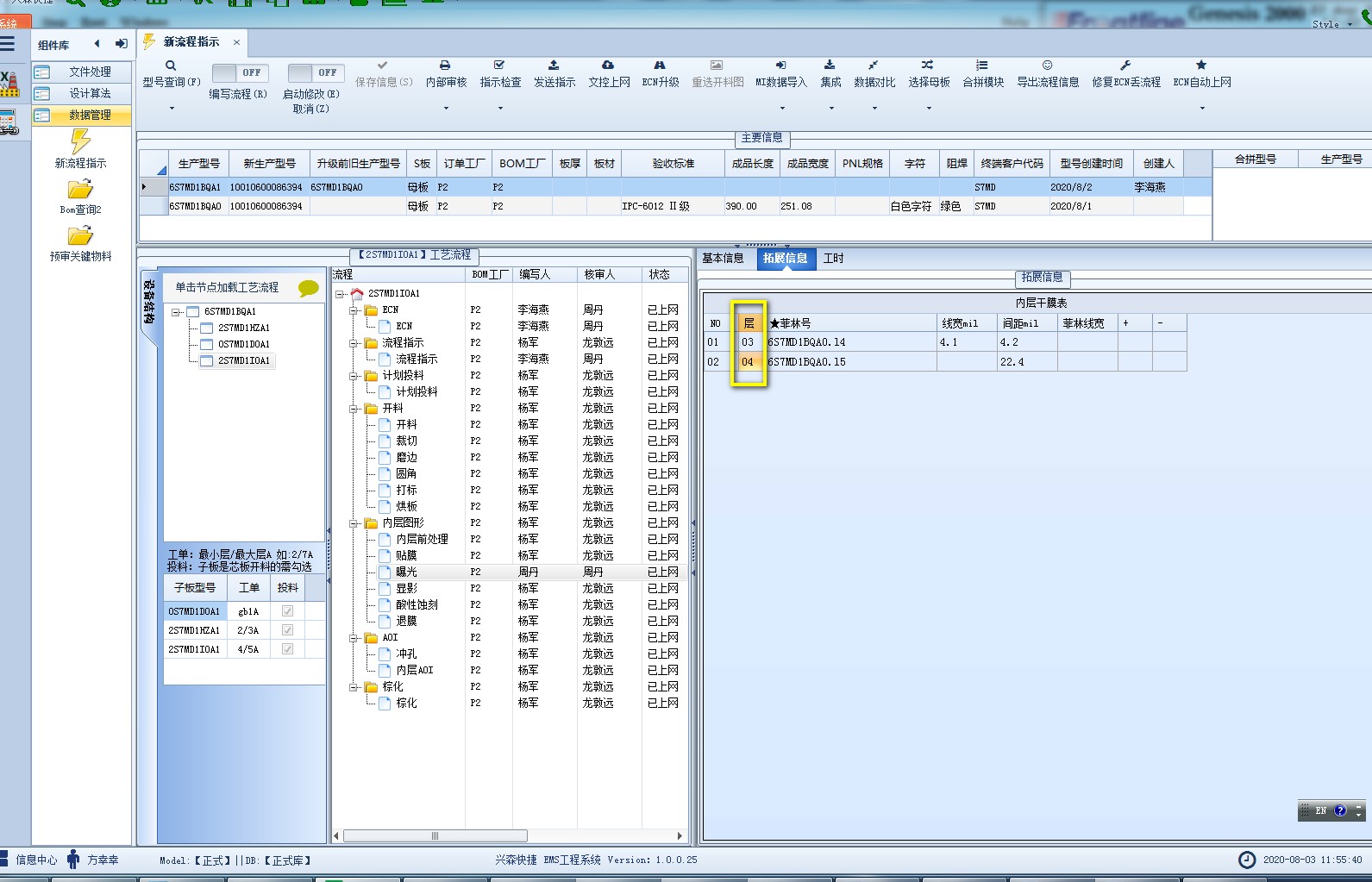Select the 曝光 process step
The height and width of the screenshot is (882, 1372).
click(x=406, y=572)
